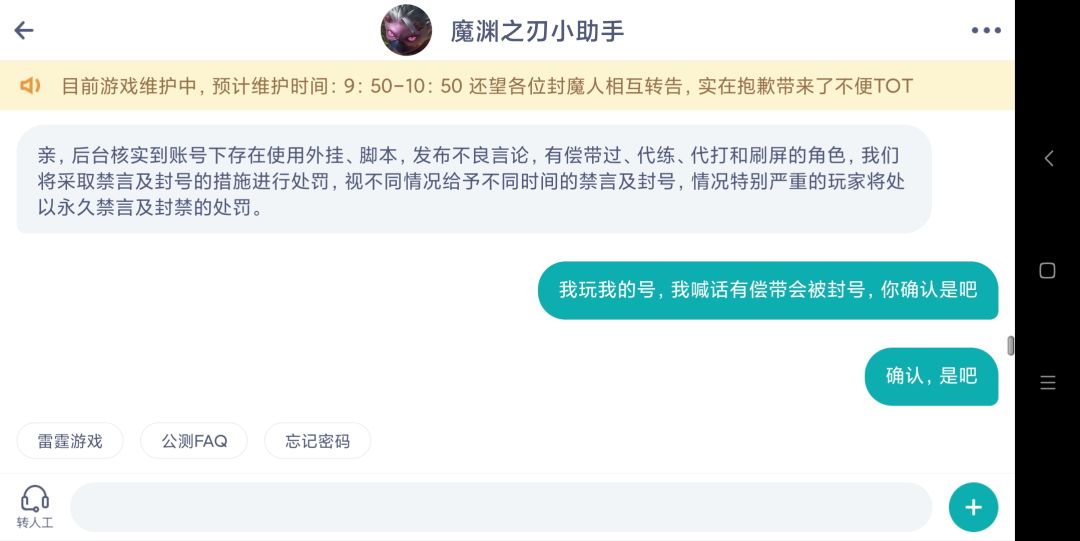Tap the 转人工 label text

tap(35, 522)
